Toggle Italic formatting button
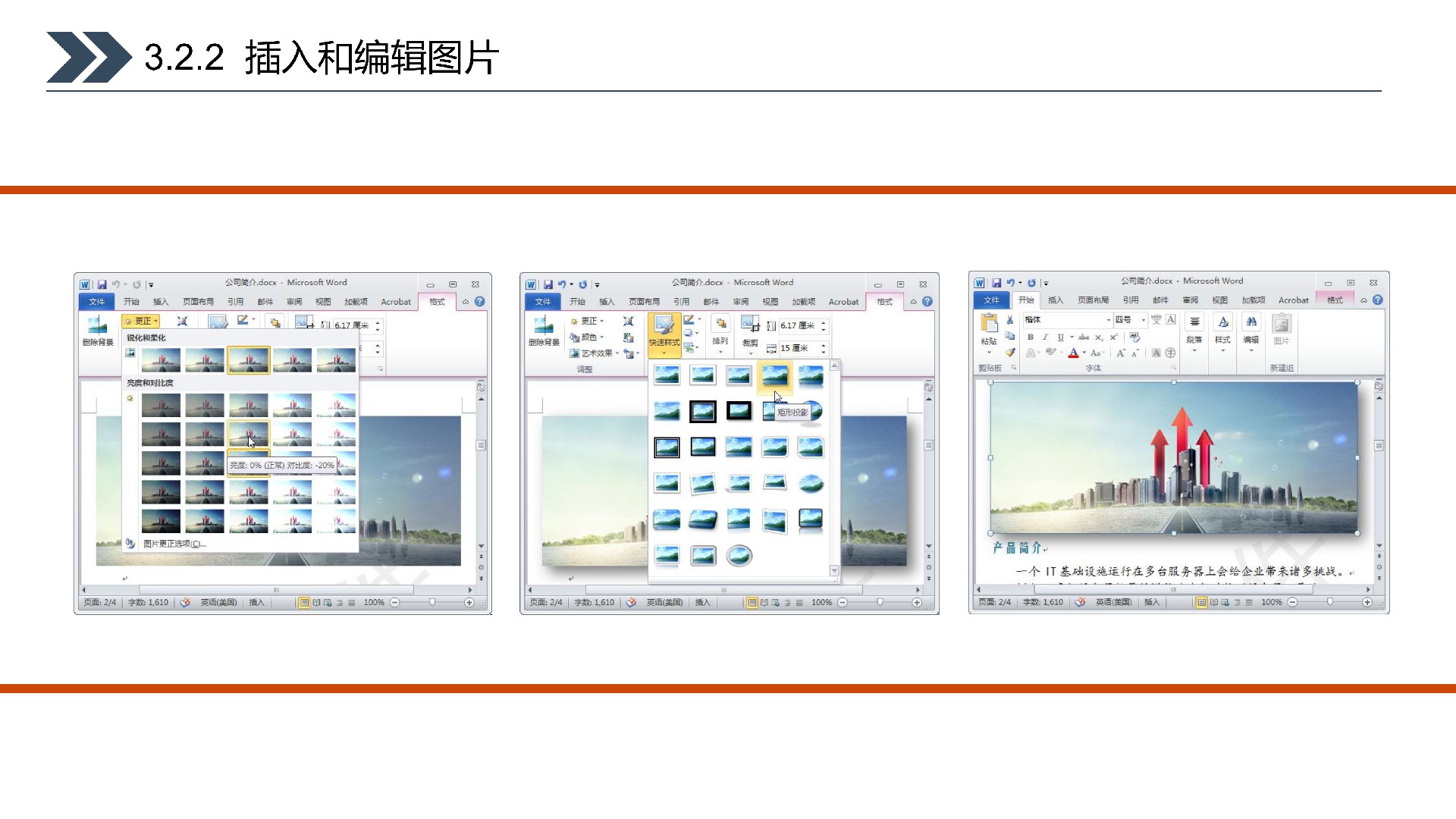 [x=1045, y=337]
